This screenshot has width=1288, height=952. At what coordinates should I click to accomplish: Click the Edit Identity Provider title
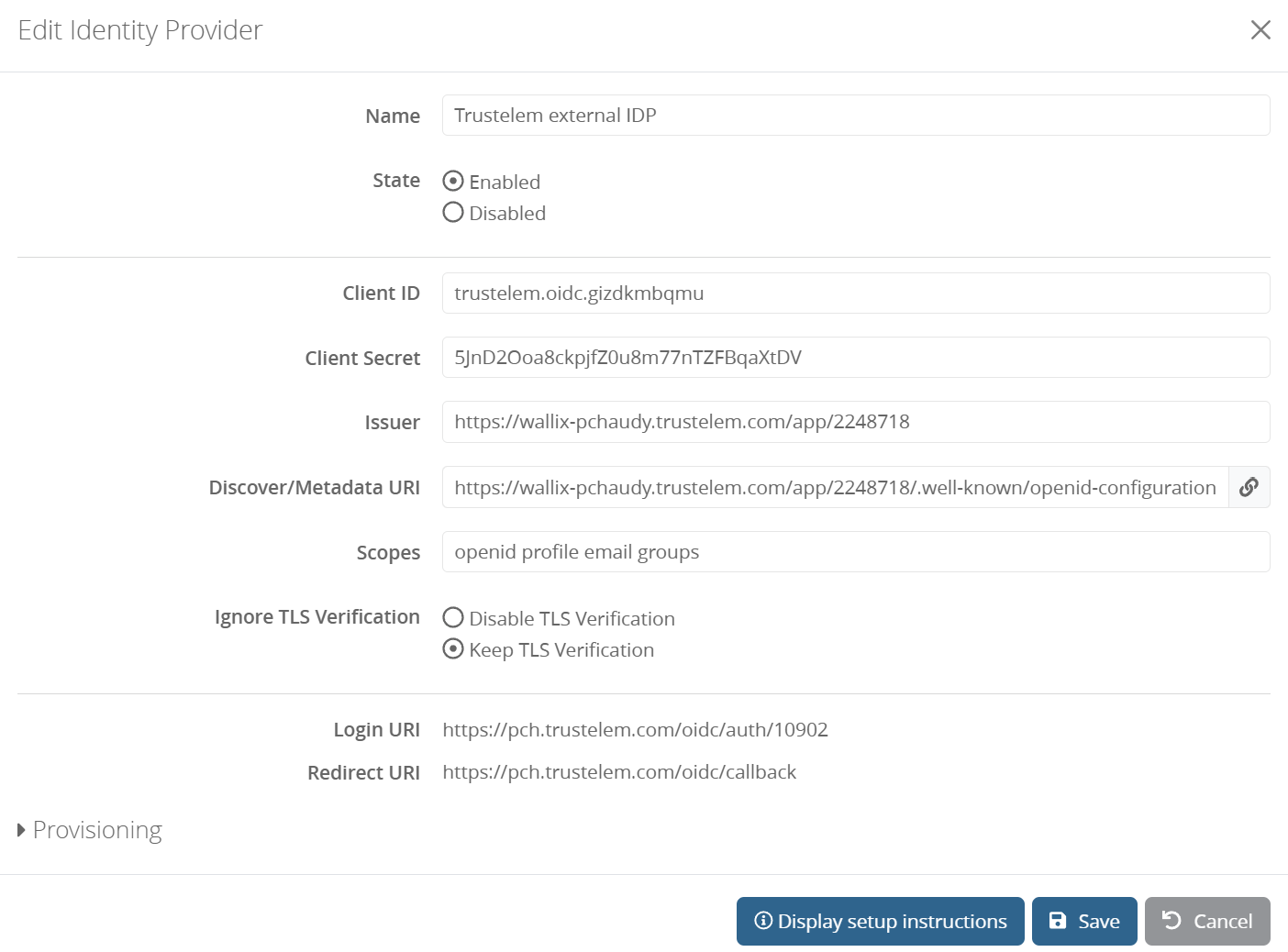(140, 30)
